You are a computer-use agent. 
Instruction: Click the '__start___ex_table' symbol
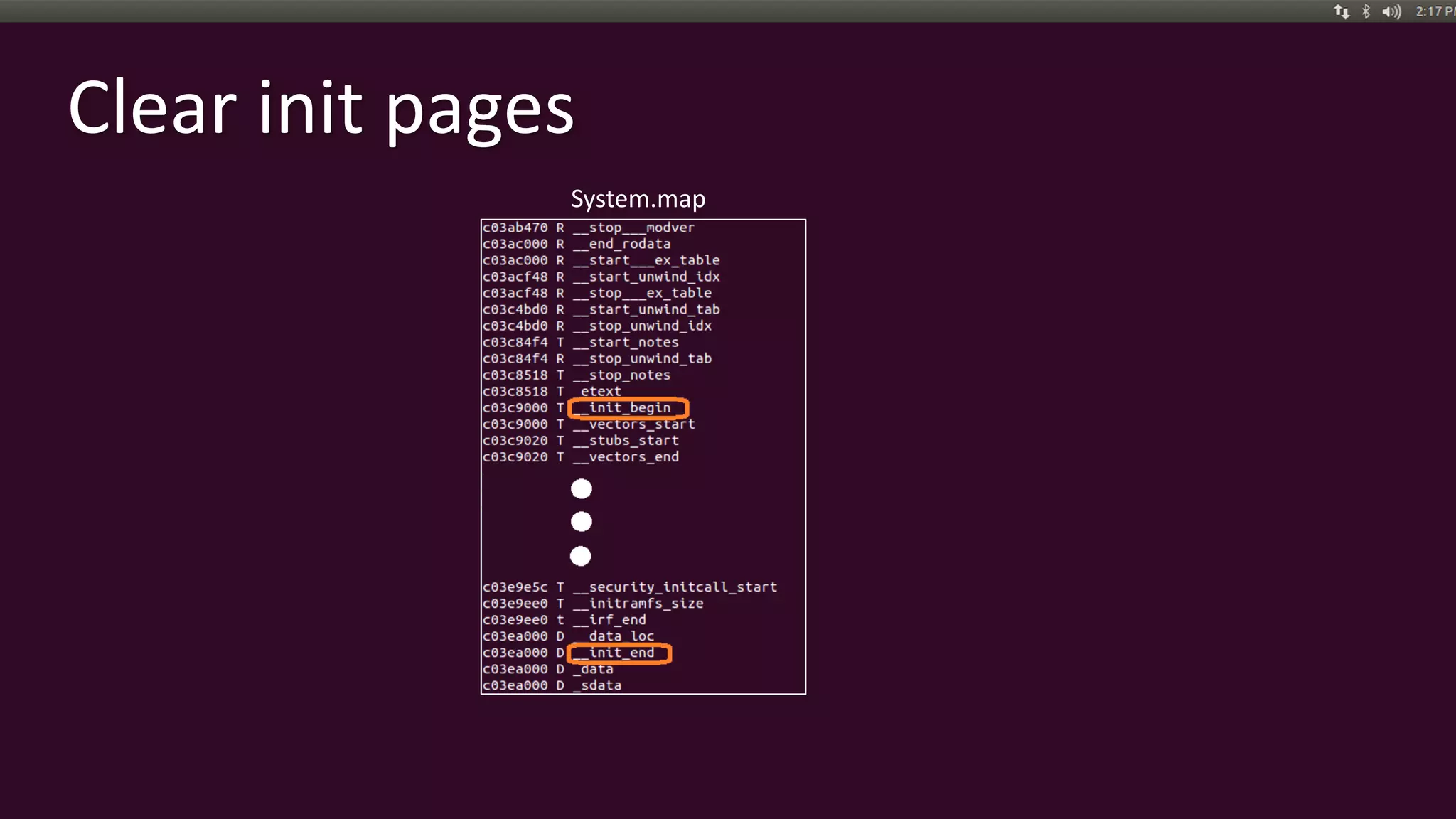[x=646, y=260]
